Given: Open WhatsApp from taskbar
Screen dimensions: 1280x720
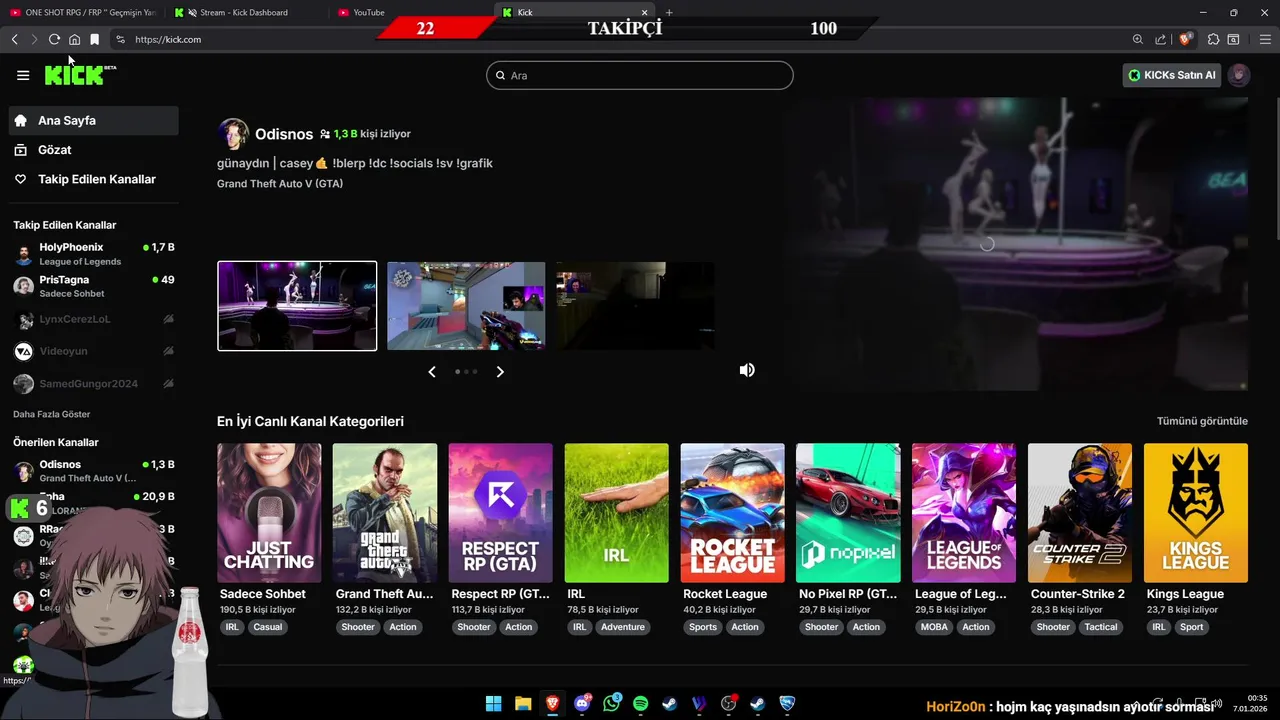Looking at the screenshot, I should click(x=612, y=704).
